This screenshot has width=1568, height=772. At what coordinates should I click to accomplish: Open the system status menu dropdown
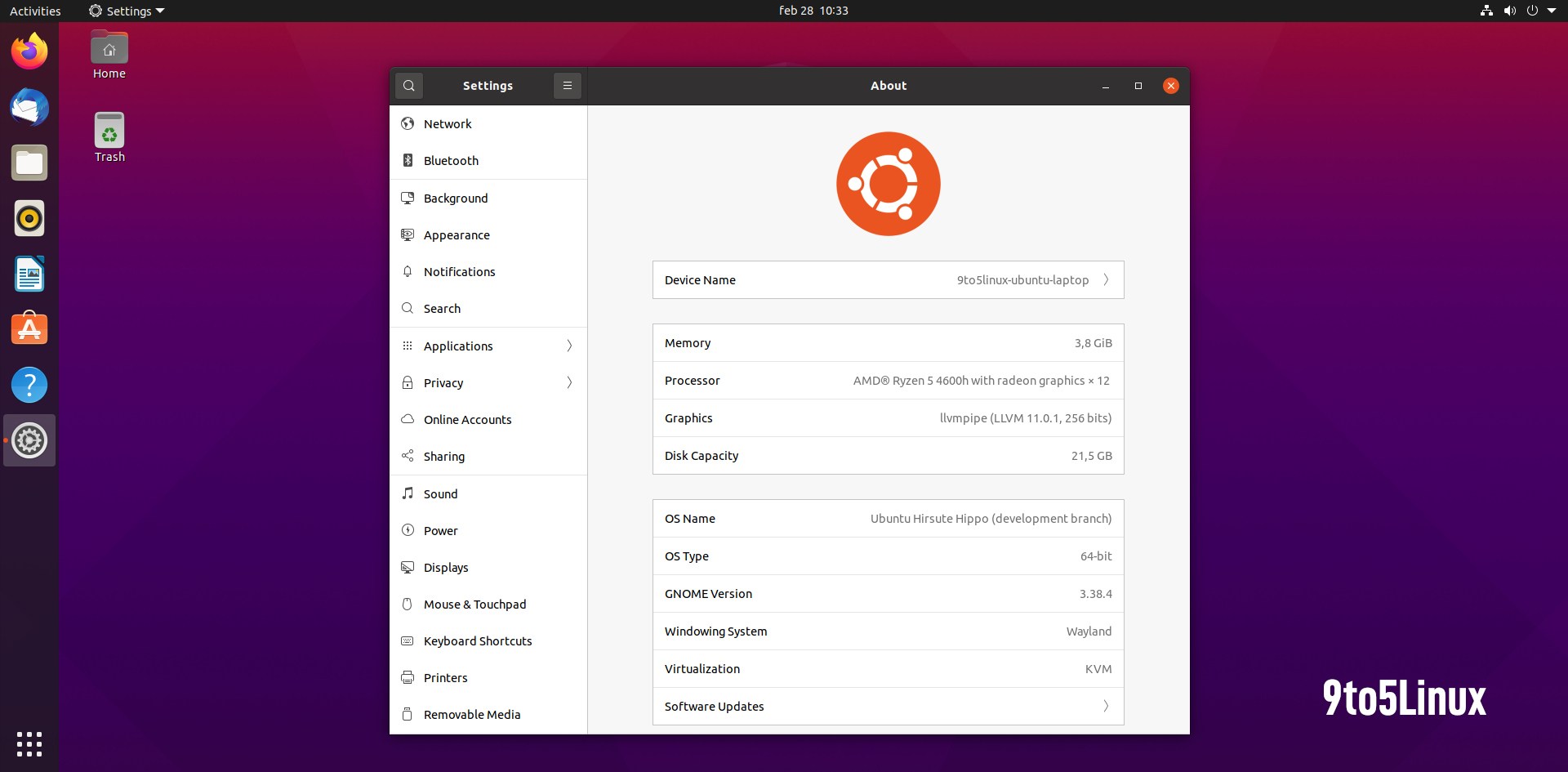(1556, 11)
